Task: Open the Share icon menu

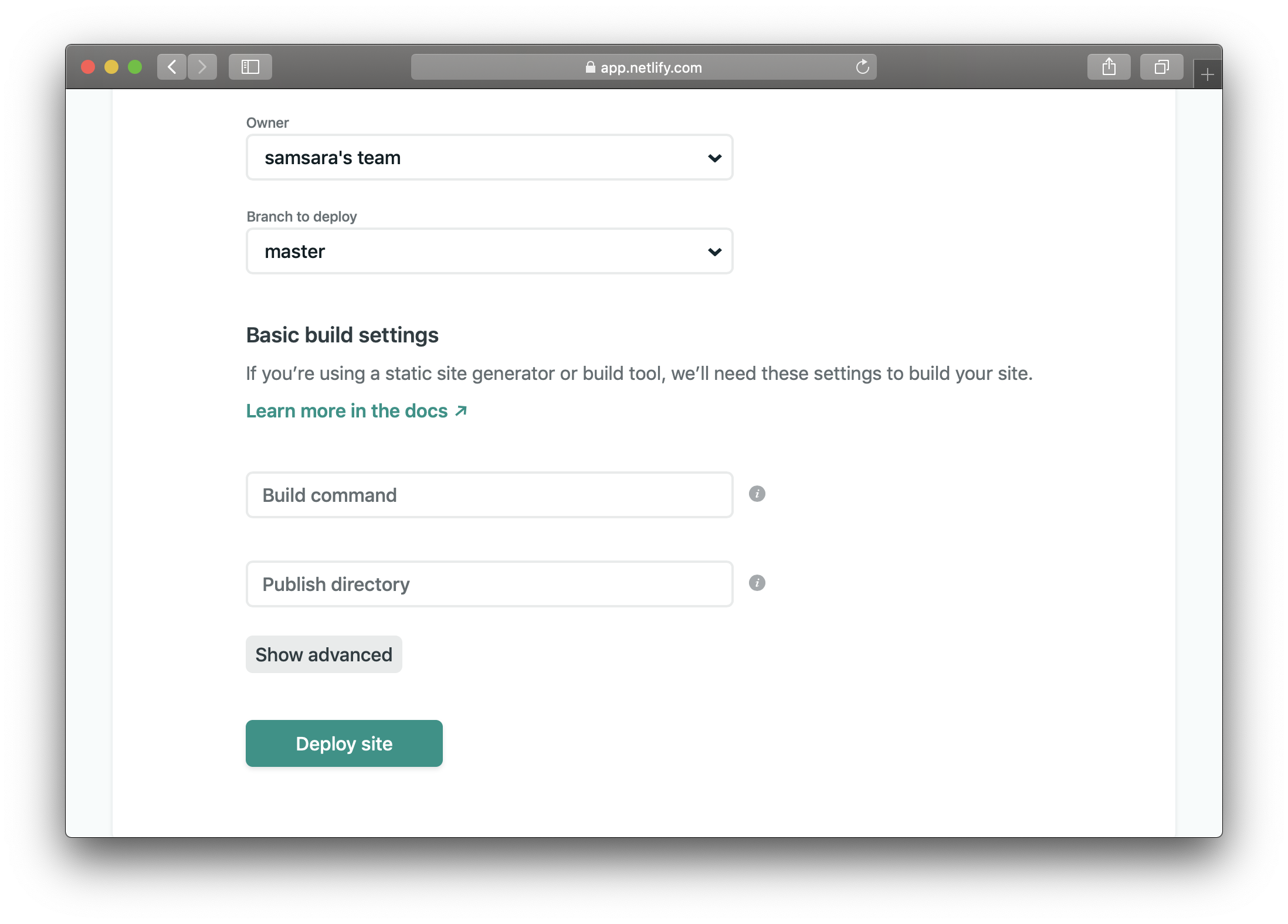Action: coord(1109,67)
